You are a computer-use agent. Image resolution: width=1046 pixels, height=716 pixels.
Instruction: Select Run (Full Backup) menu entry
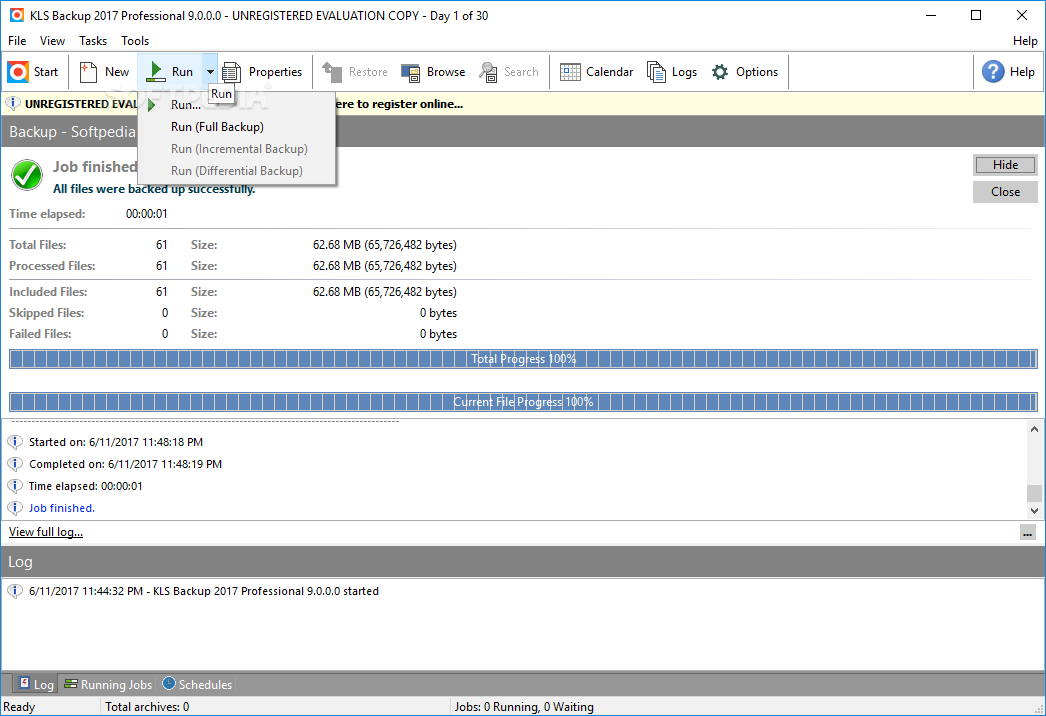click(236, 127)
